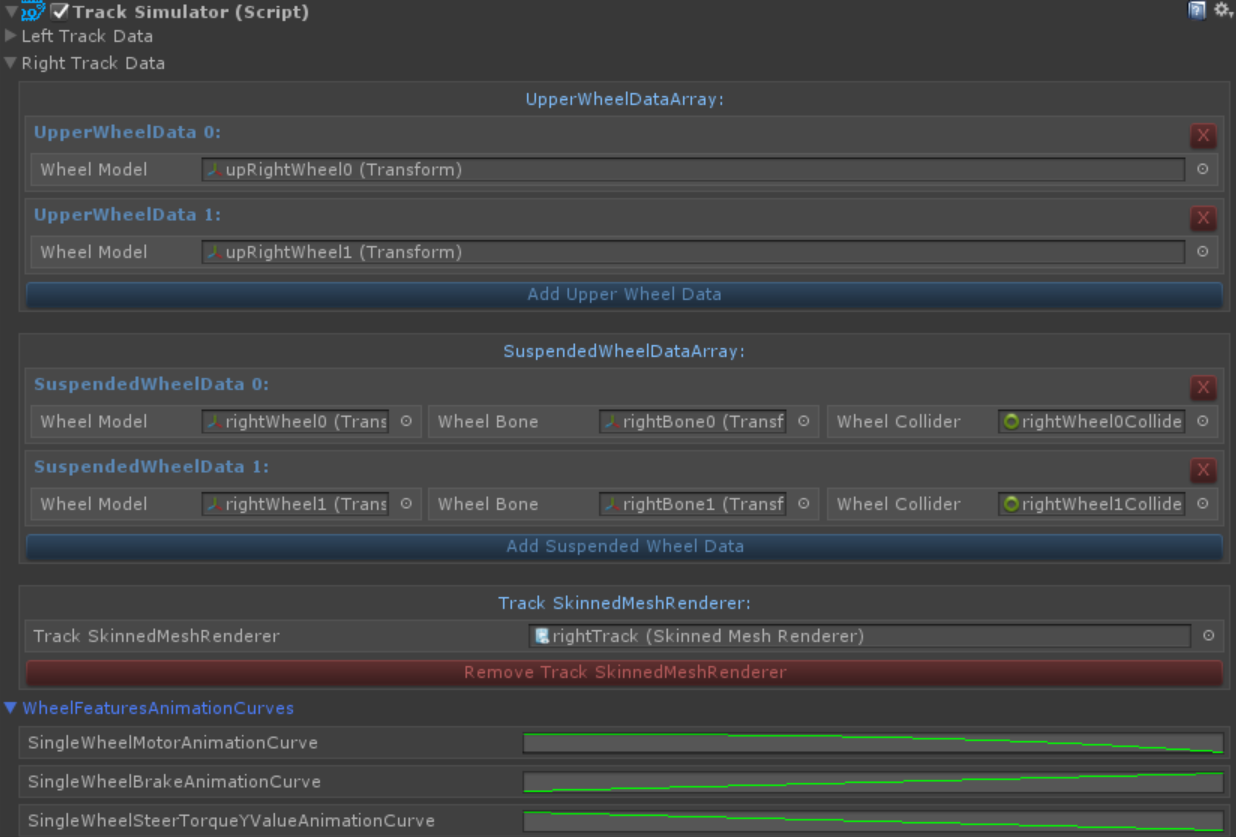The width and height of the screenshot is (1236, 837).
Task: Click the Track Simulator script icon
Action: click(x=33, y=12)
